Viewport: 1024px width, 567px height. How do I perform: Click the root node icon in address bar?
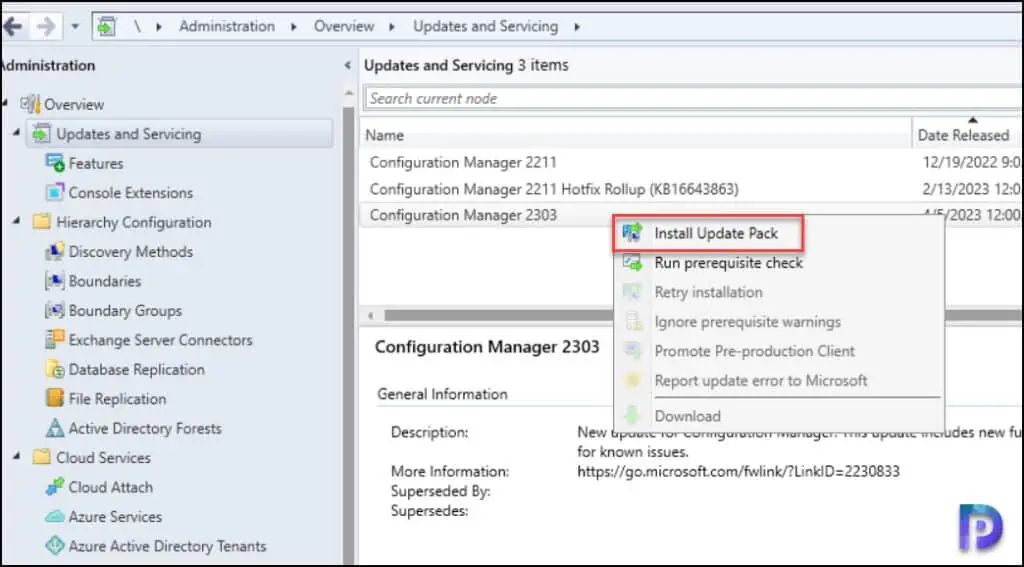pos(106,27)
